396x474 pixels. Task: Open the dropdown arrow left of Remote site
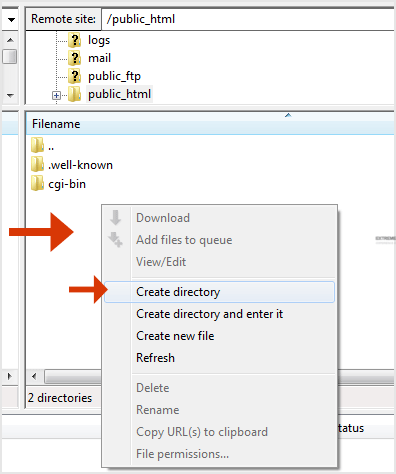point(11,20)
